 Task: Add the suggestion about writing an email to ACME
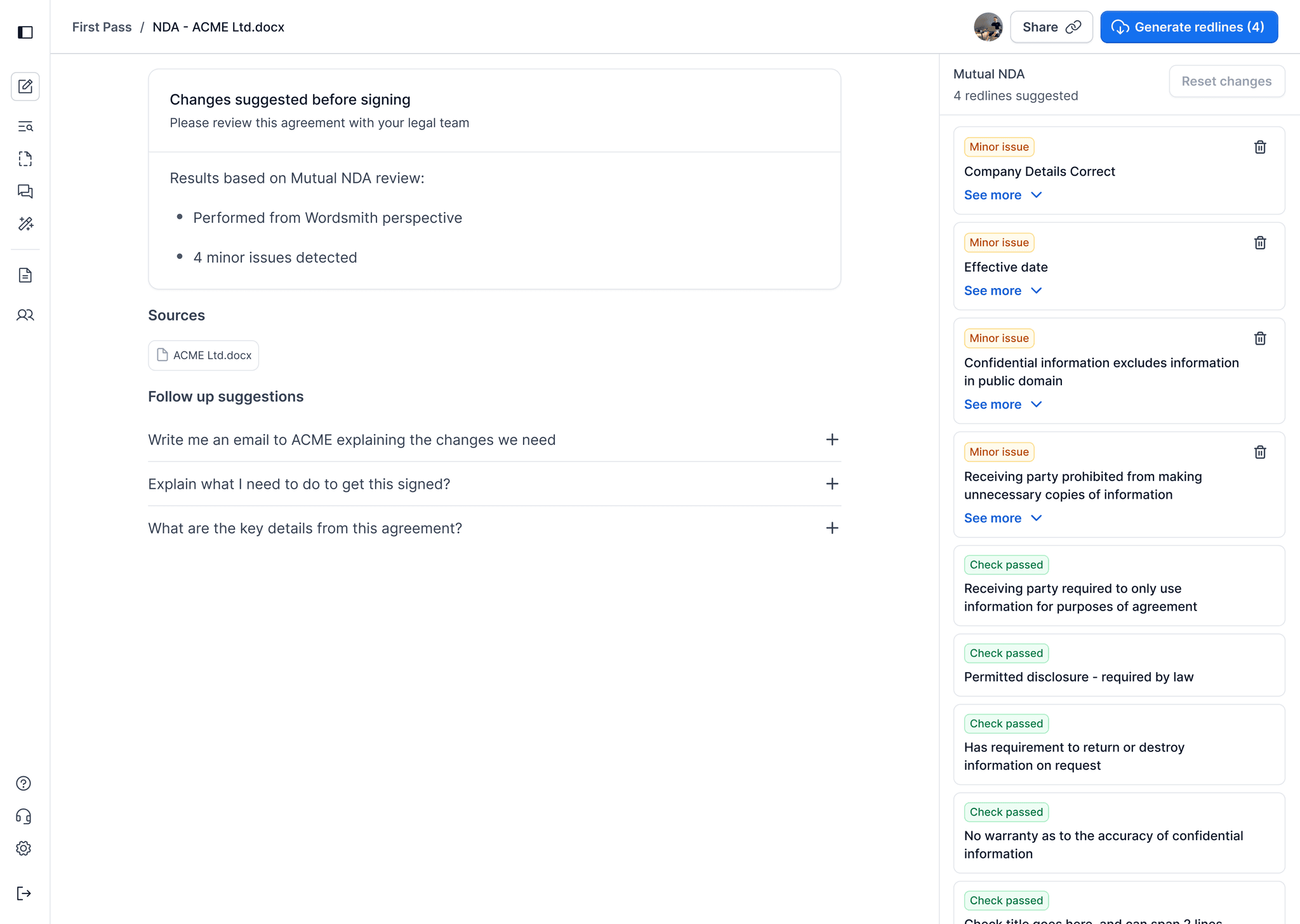click(x=832, y=439)
